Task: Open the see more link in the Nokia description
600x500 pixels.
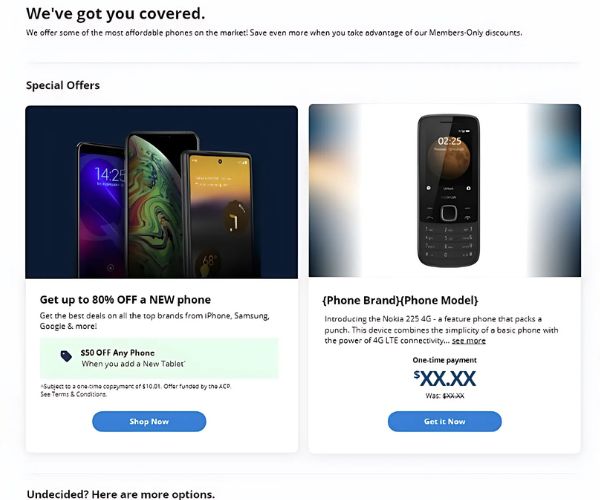Action: (x=469, y=340)
